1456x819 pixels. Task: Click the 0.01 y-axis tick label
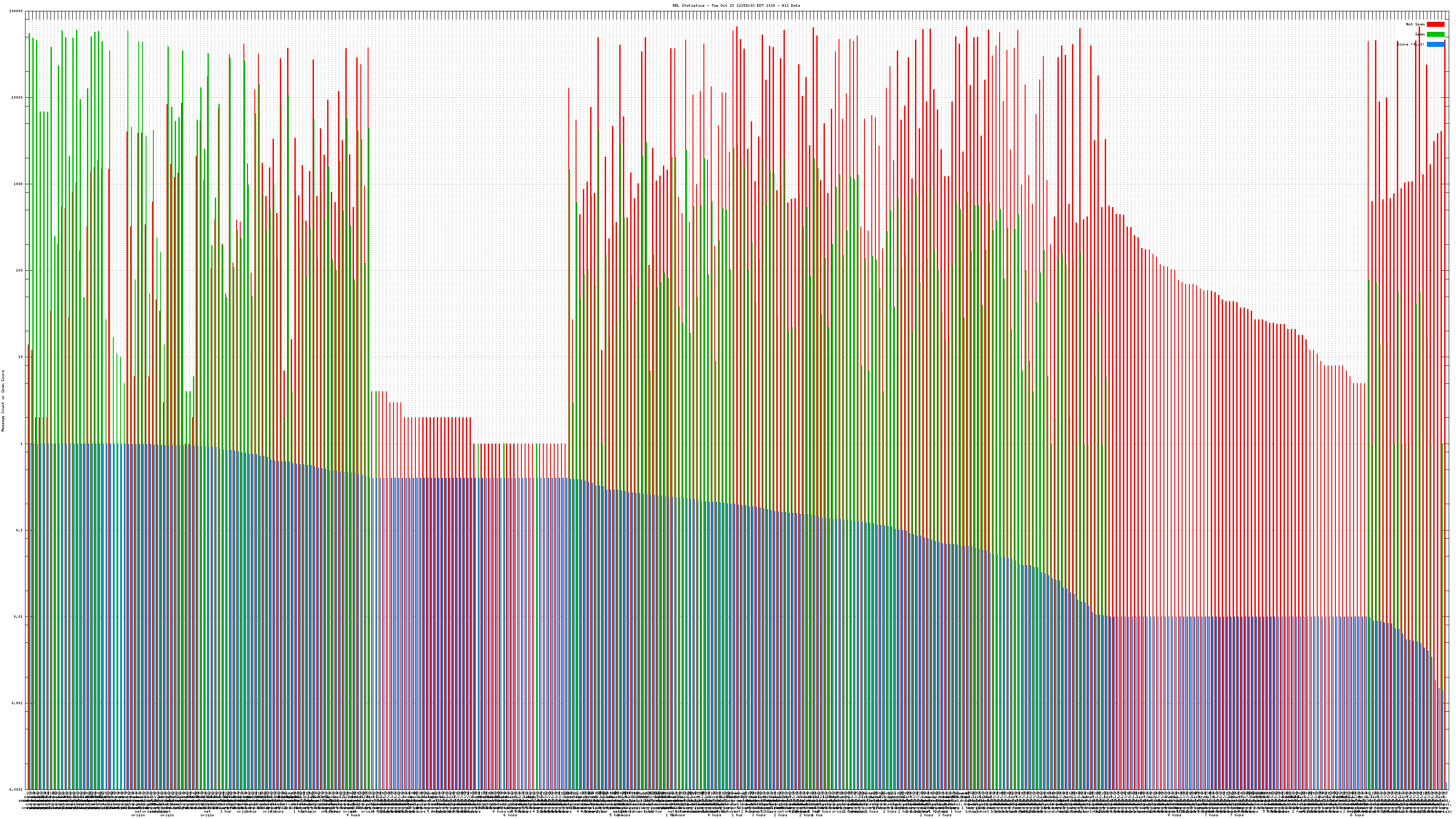[19, 617]
